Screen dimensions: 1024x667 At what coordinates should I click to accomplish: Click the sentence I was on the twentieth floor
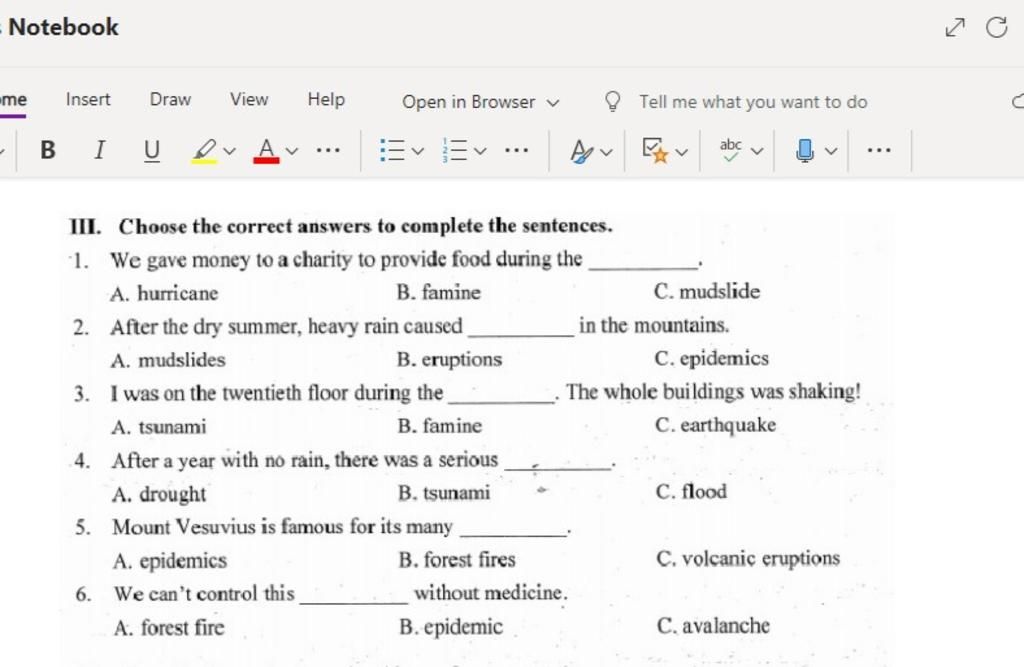pyautogui.click(x=486, y=393)
